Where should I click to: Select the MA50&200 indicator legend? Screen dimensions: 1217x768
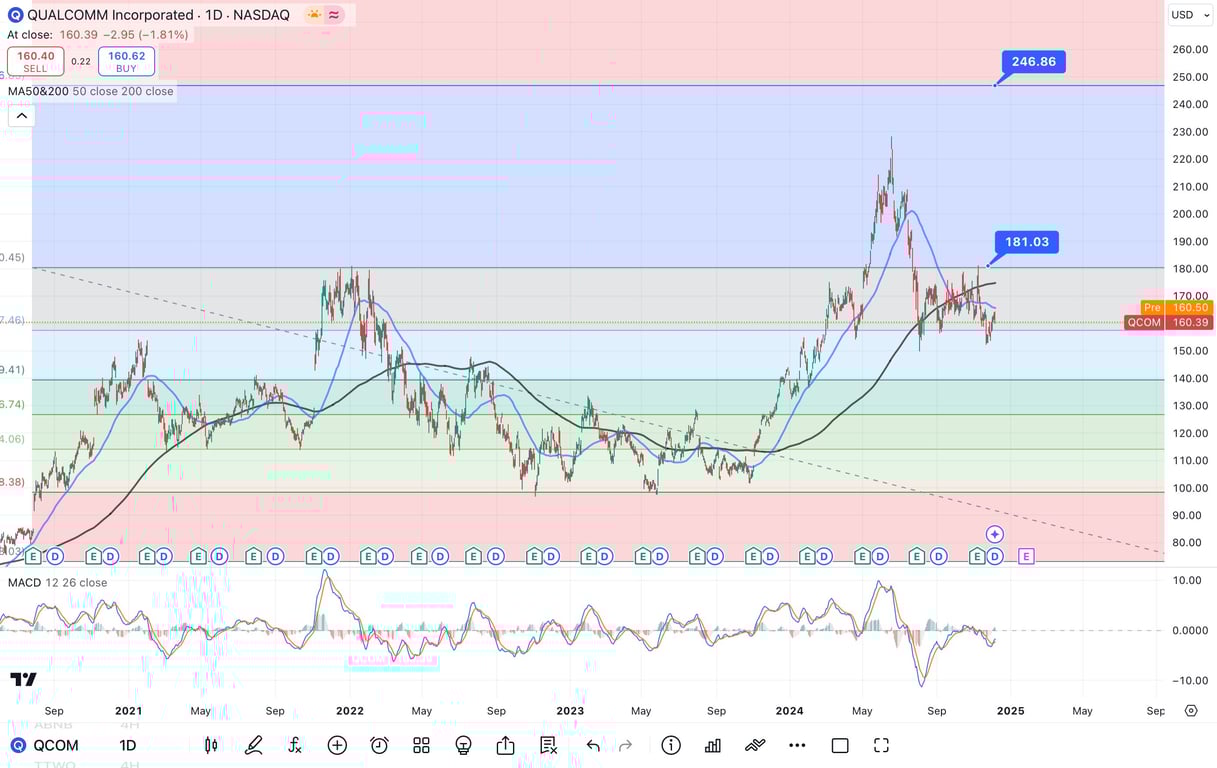coord(91,91)
